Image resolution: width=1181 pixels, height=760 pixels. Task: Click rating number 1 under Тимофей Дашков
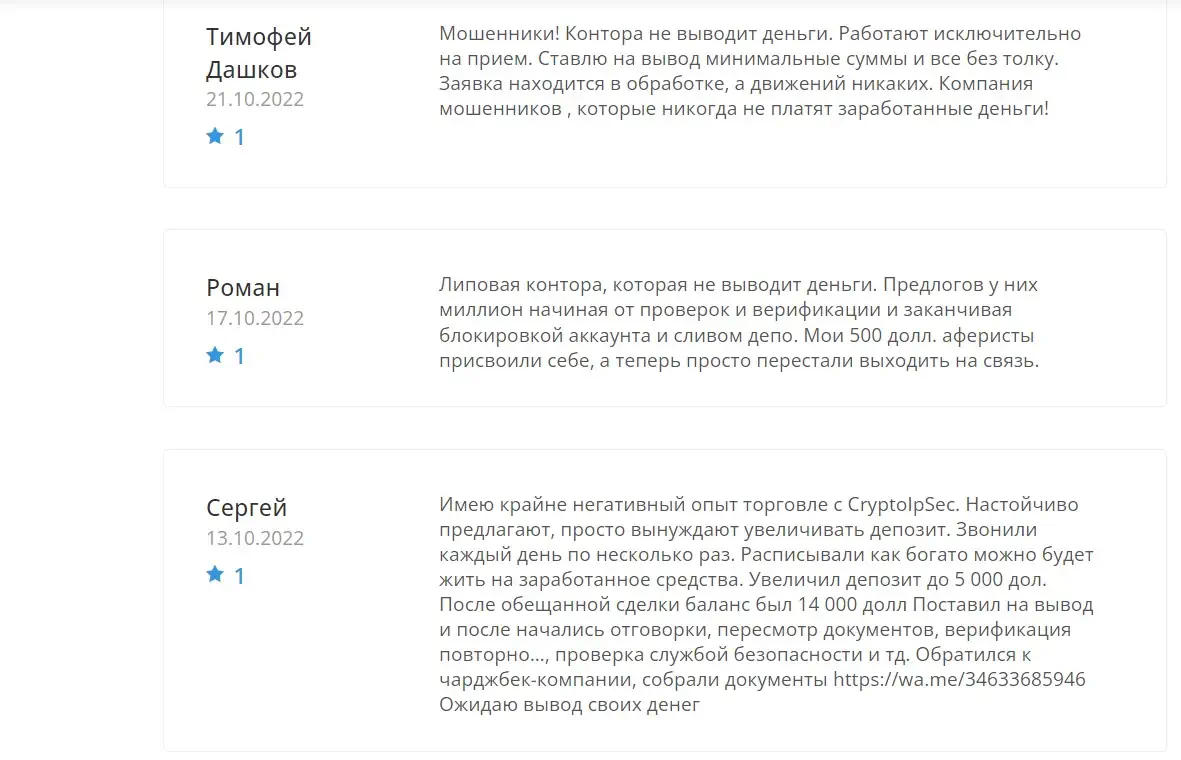(240, 137)
